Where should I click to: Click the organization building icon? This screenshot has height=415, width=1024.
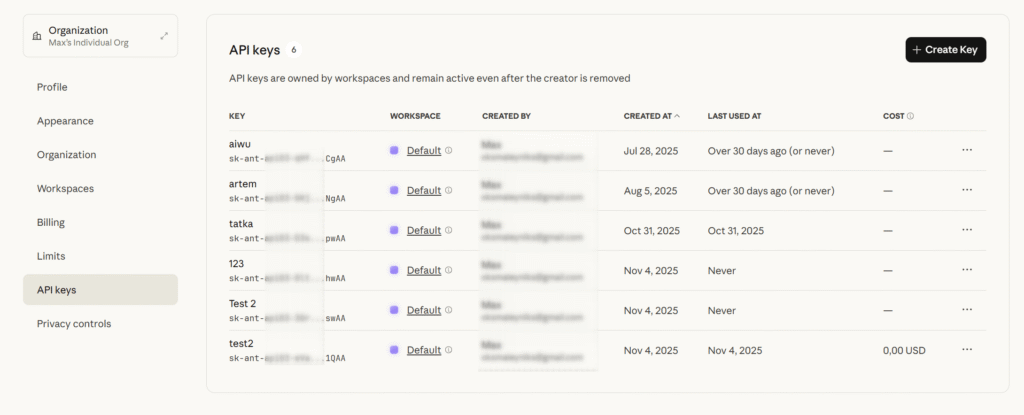[37, 36]
